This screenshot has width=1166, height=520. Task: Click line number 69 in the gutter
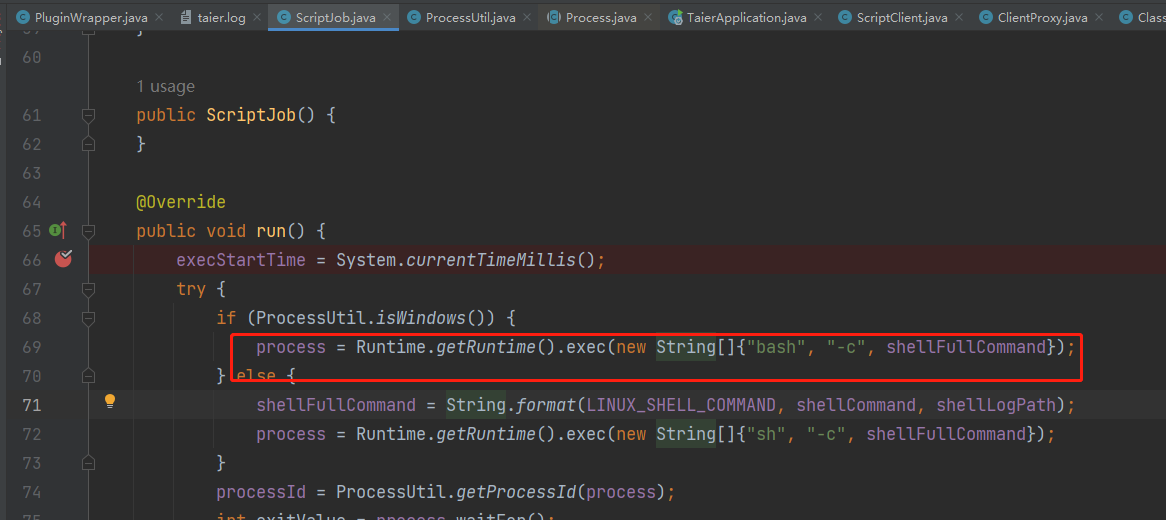31,347
